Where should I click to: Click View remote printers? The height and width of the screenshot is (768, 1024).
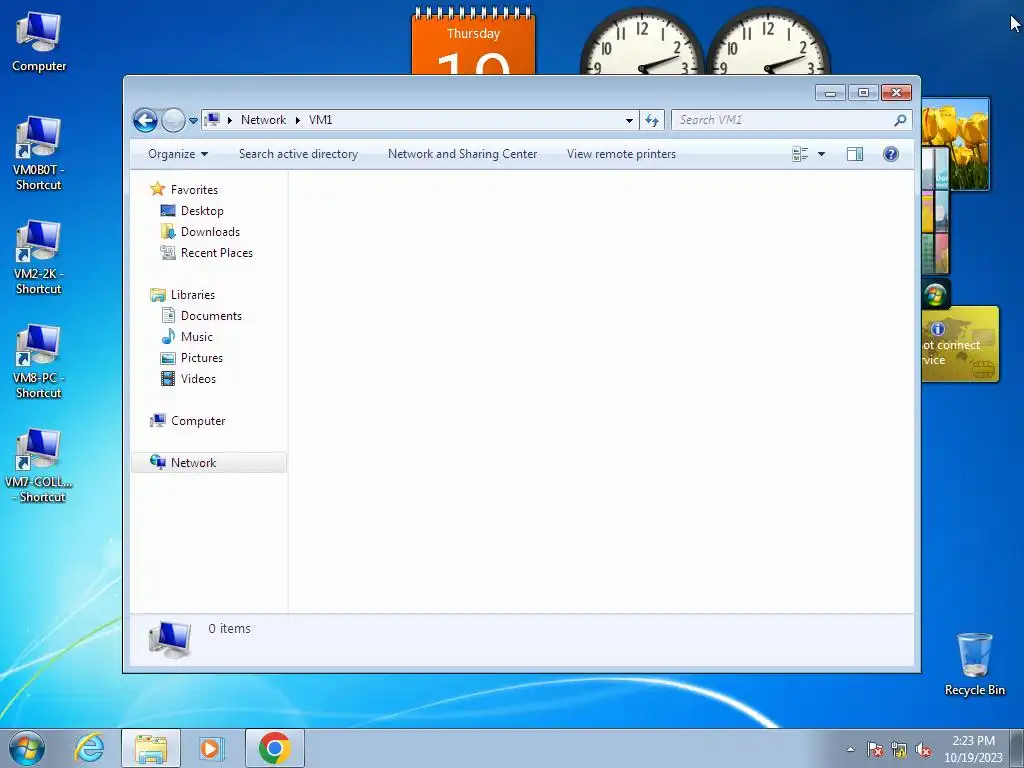pos(621,154)
